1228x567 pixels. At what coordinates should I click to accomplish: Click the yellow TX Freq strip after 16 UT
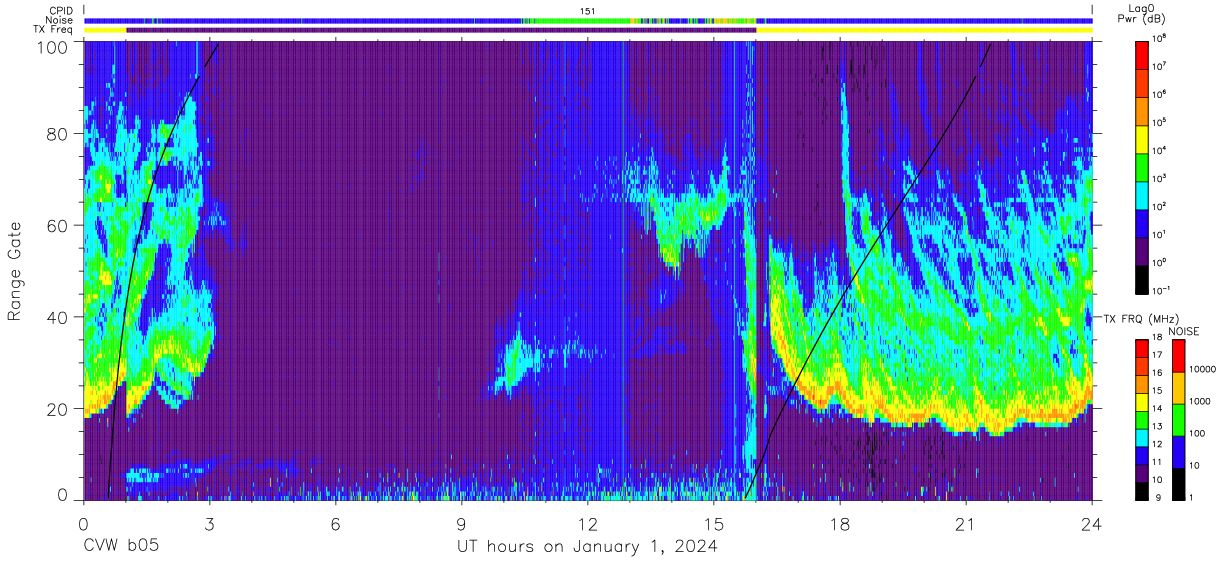pyautogui.click(x=924, y=30)
